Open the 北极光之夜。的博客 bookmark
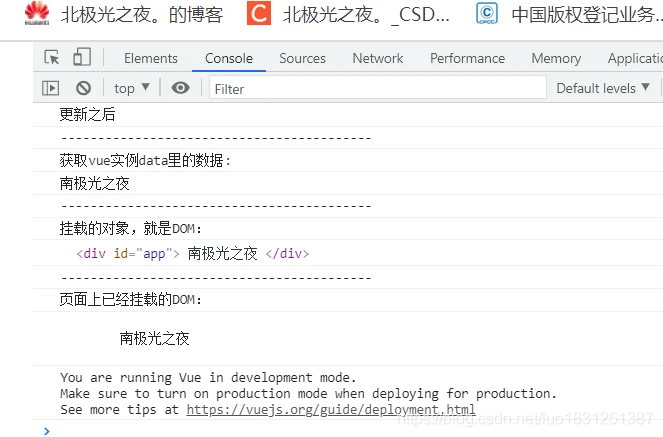The image size is (663, 437). (x=141, y=14)
